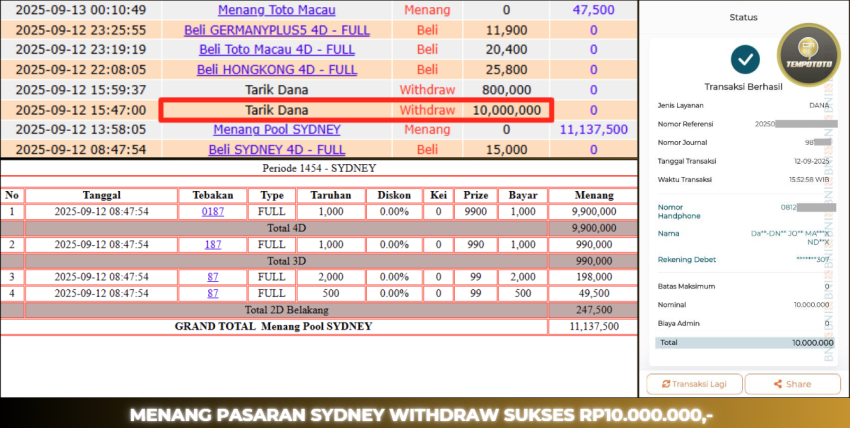This screenshot has height=428, width=850.
Task: Click the TEMPOTOTO gold logo
Action: 808,55
